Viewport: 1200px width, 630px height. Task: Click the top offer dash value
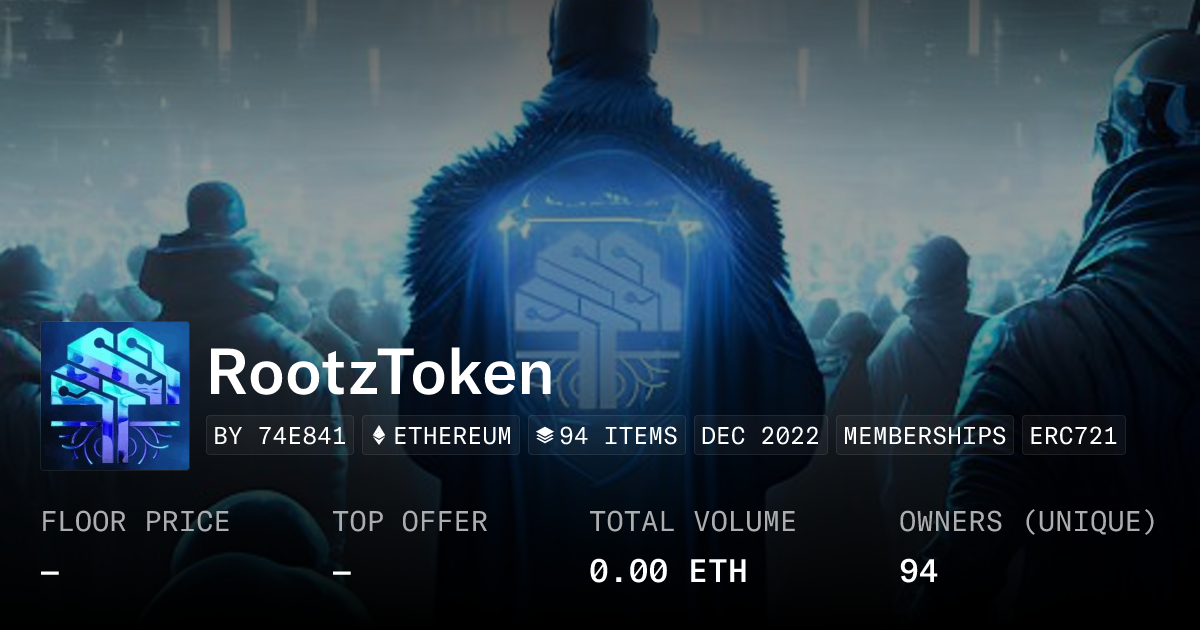(x=342, y=573)
